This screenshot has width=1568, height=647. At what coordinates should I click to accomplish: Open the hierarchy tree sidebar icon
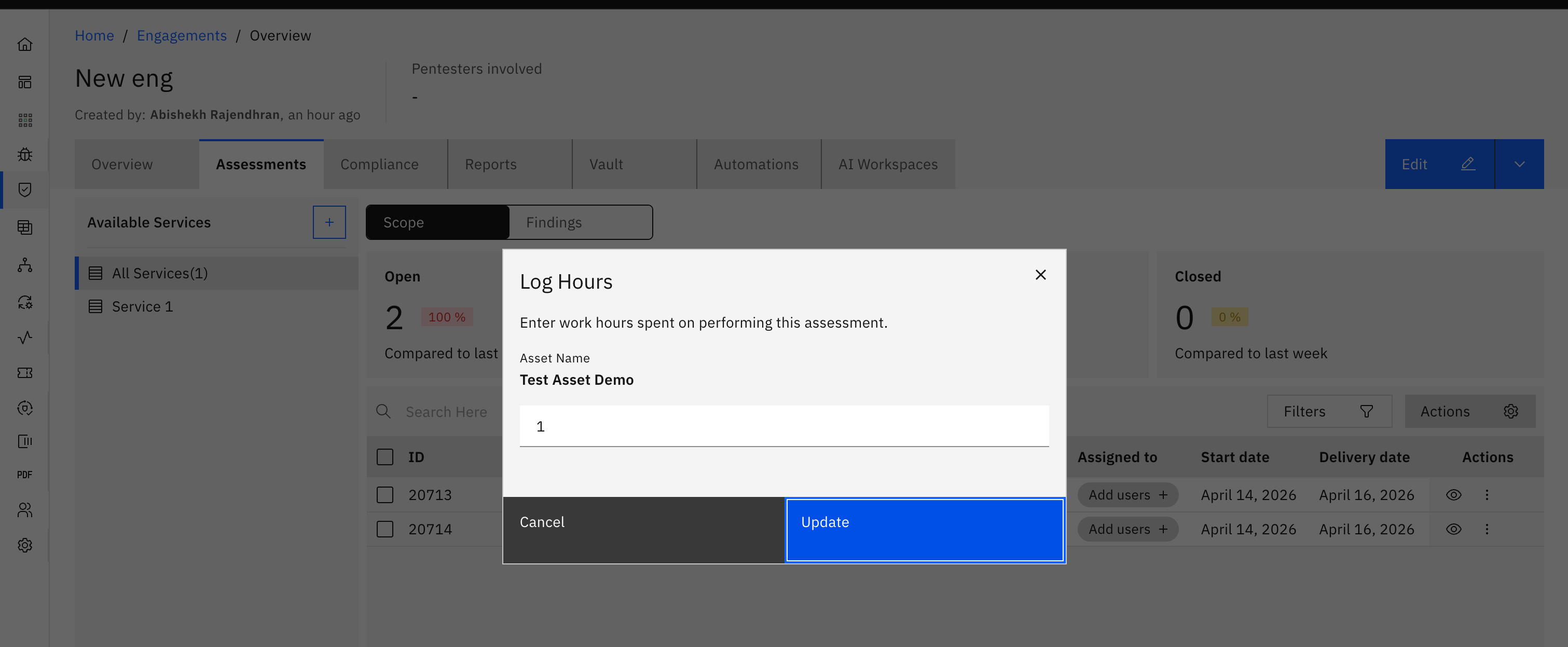click(x=25, y=265)
